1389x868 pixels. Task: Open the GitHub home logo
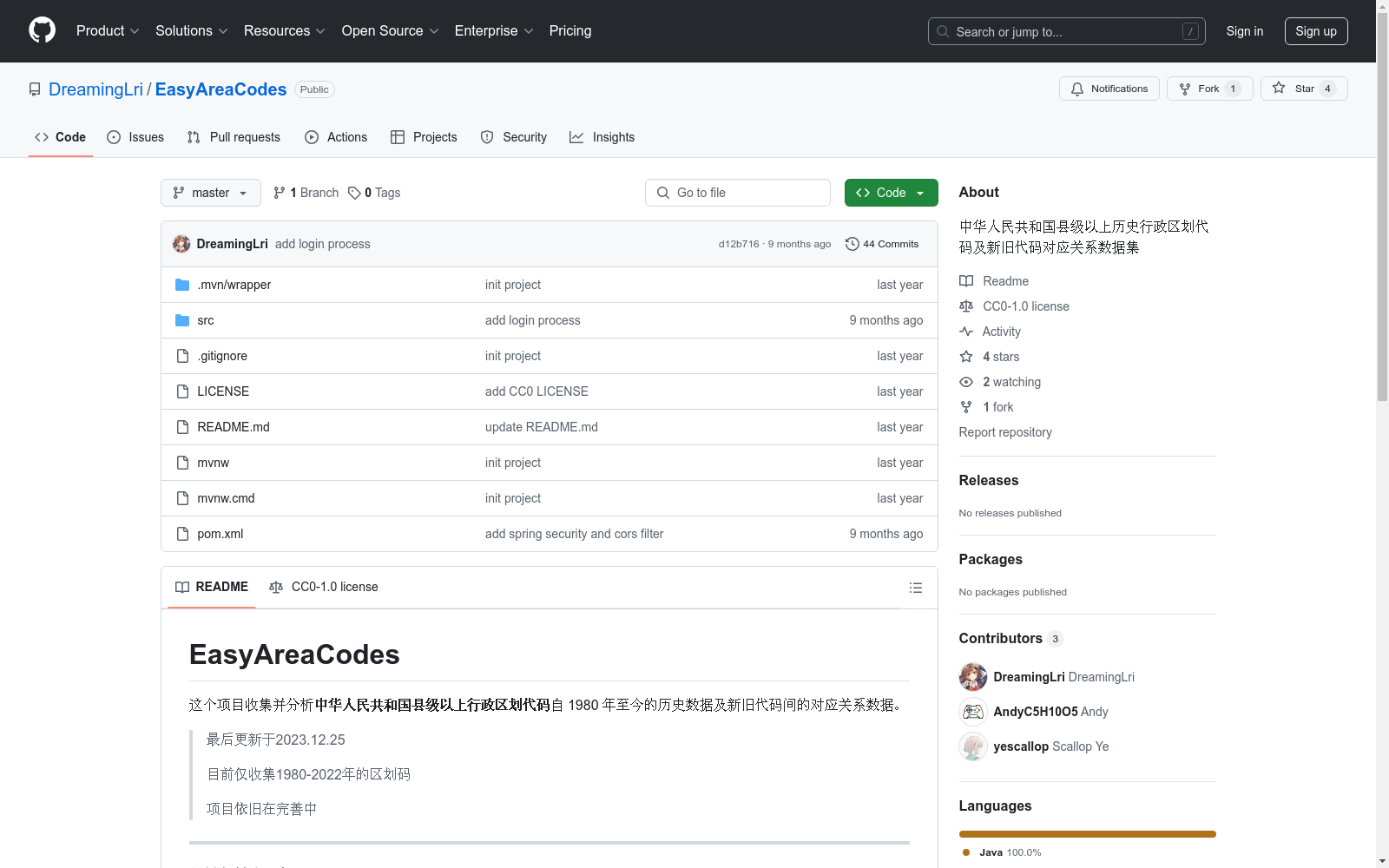point(42,30)
